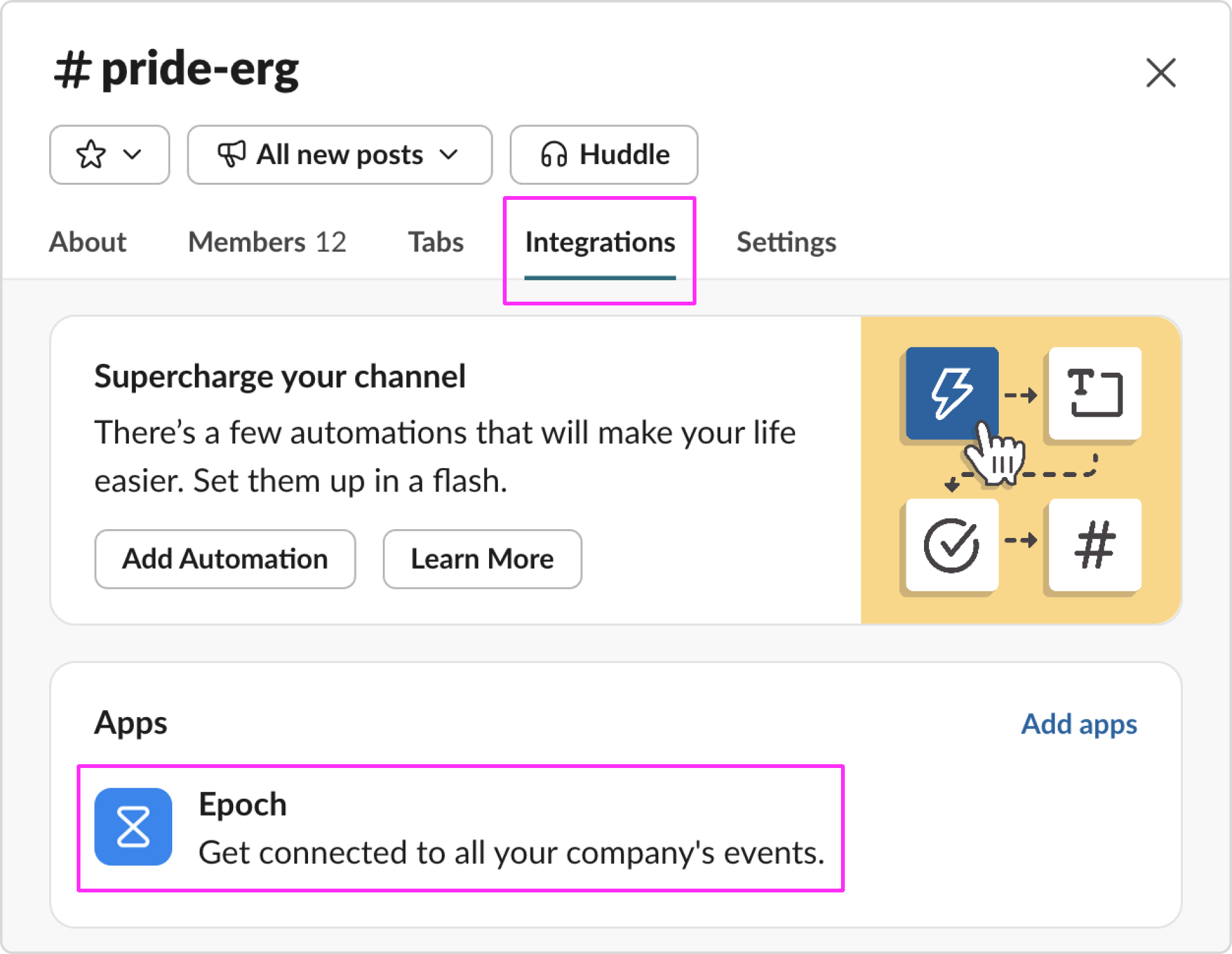Screen dimensions: 1232x954
Task: Click the Learn More button
Action: (482, 559)
